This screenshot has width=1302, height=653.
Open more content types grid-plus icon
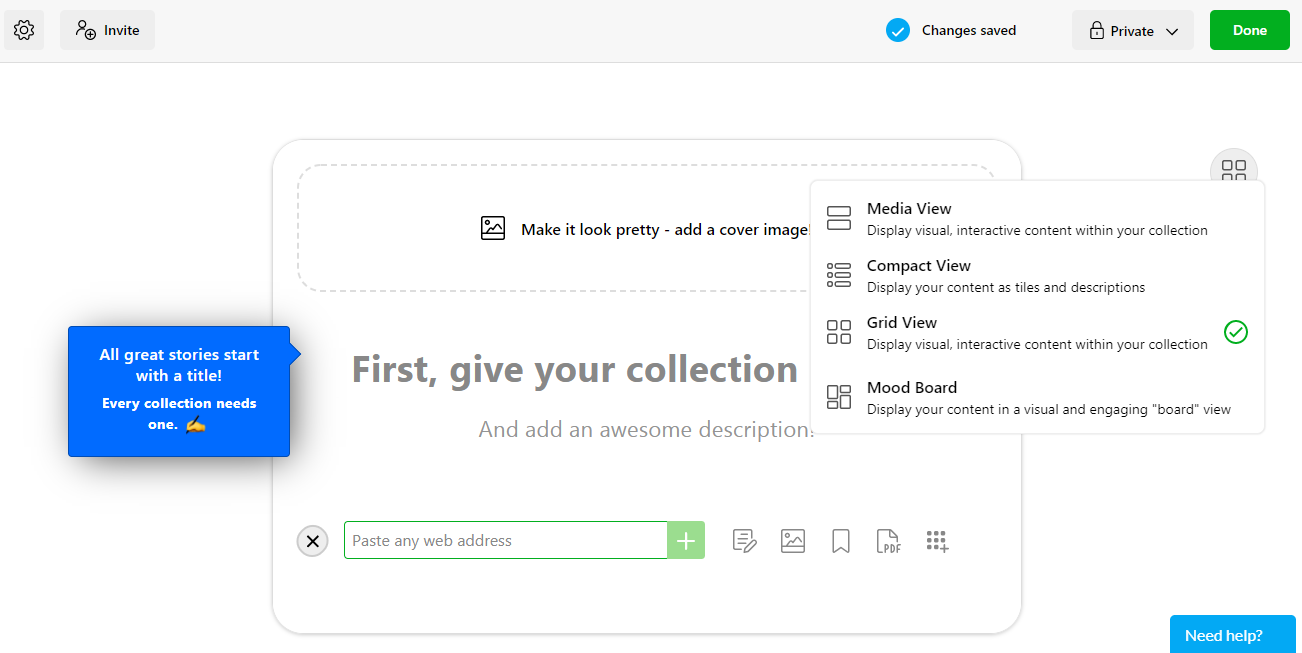(937, 541)
